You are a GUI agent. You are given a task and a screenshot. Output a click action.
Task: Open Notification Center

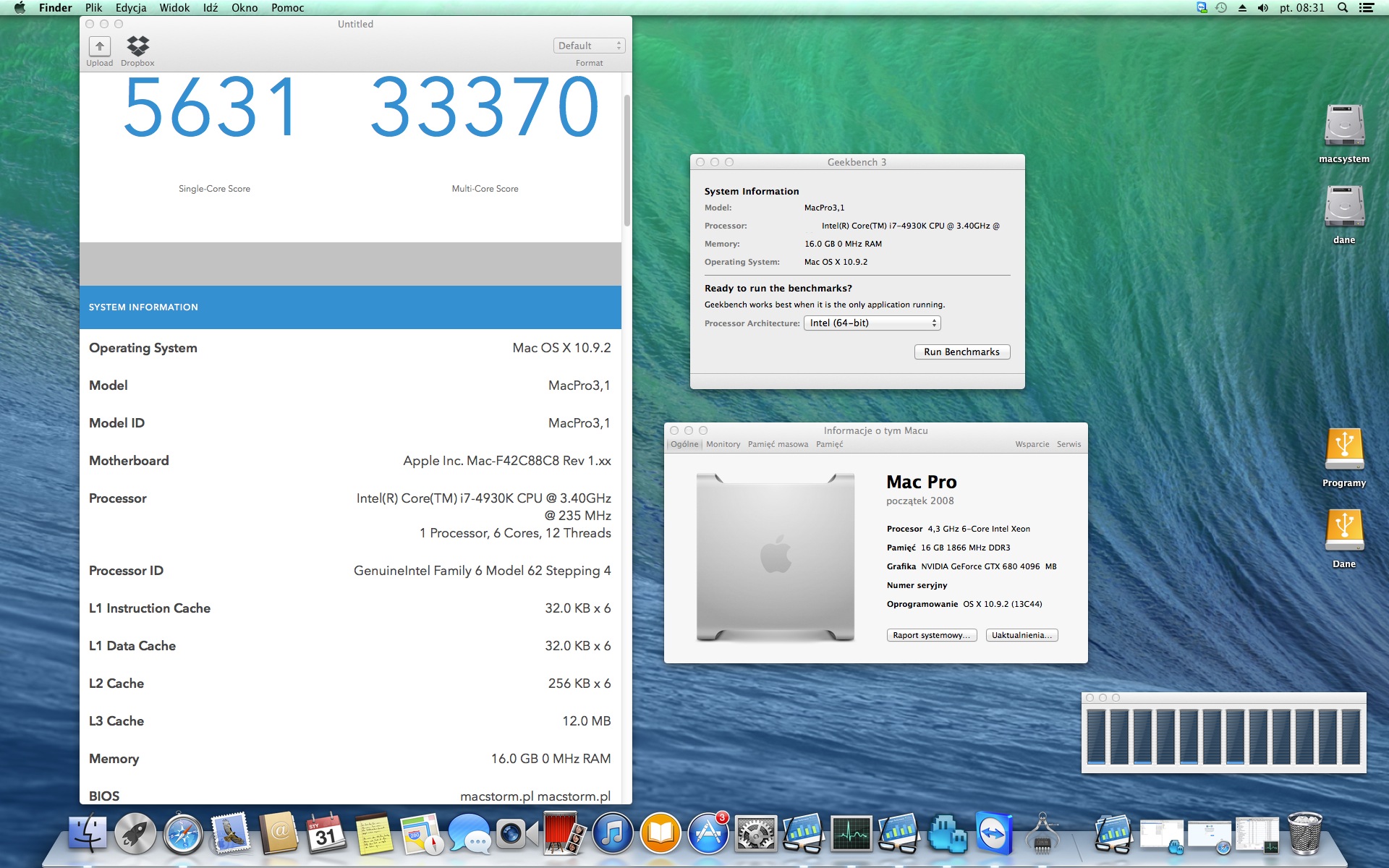[1366, 8]
